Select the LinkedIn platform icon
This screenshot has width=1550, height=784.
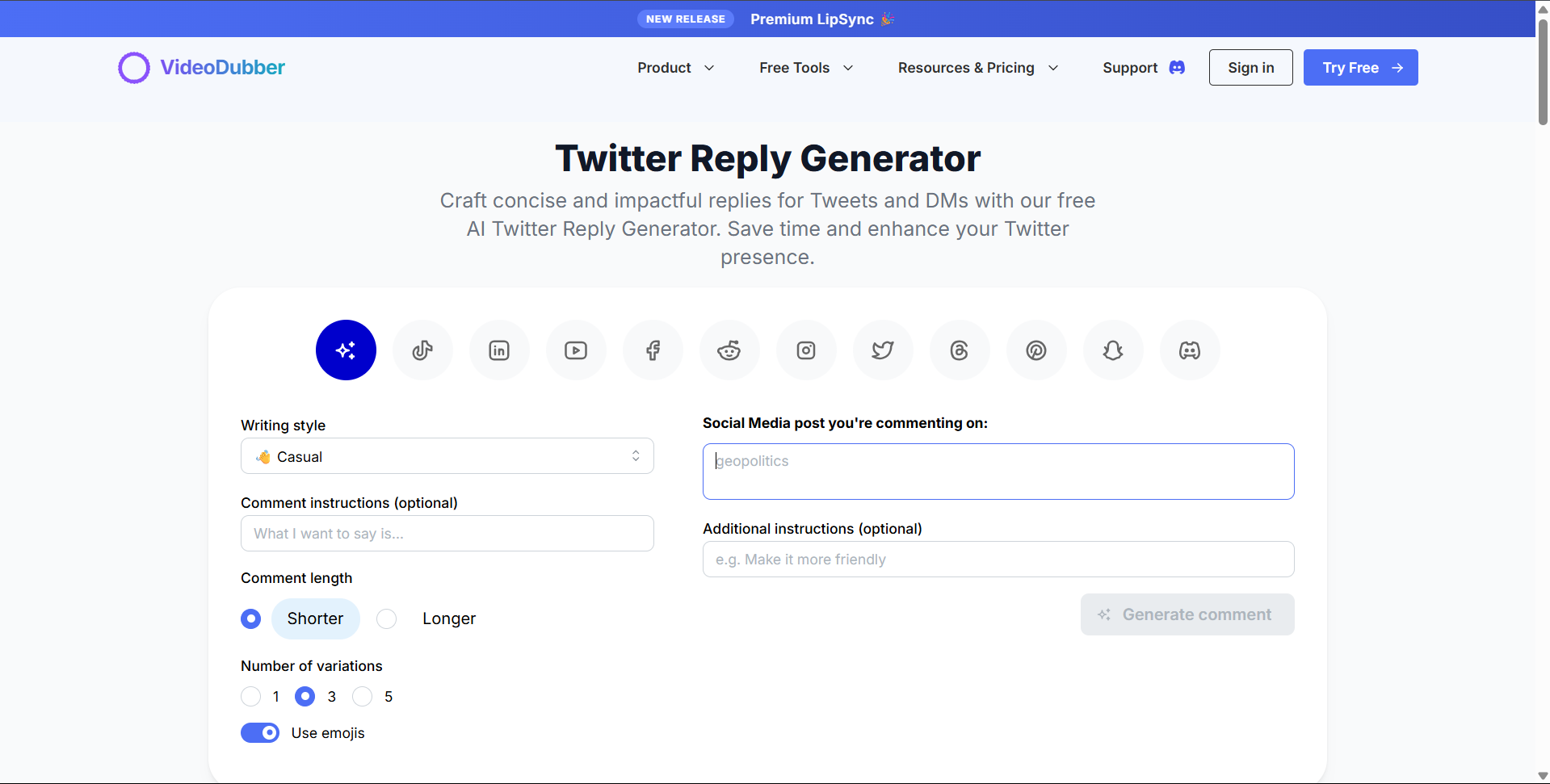498,350
